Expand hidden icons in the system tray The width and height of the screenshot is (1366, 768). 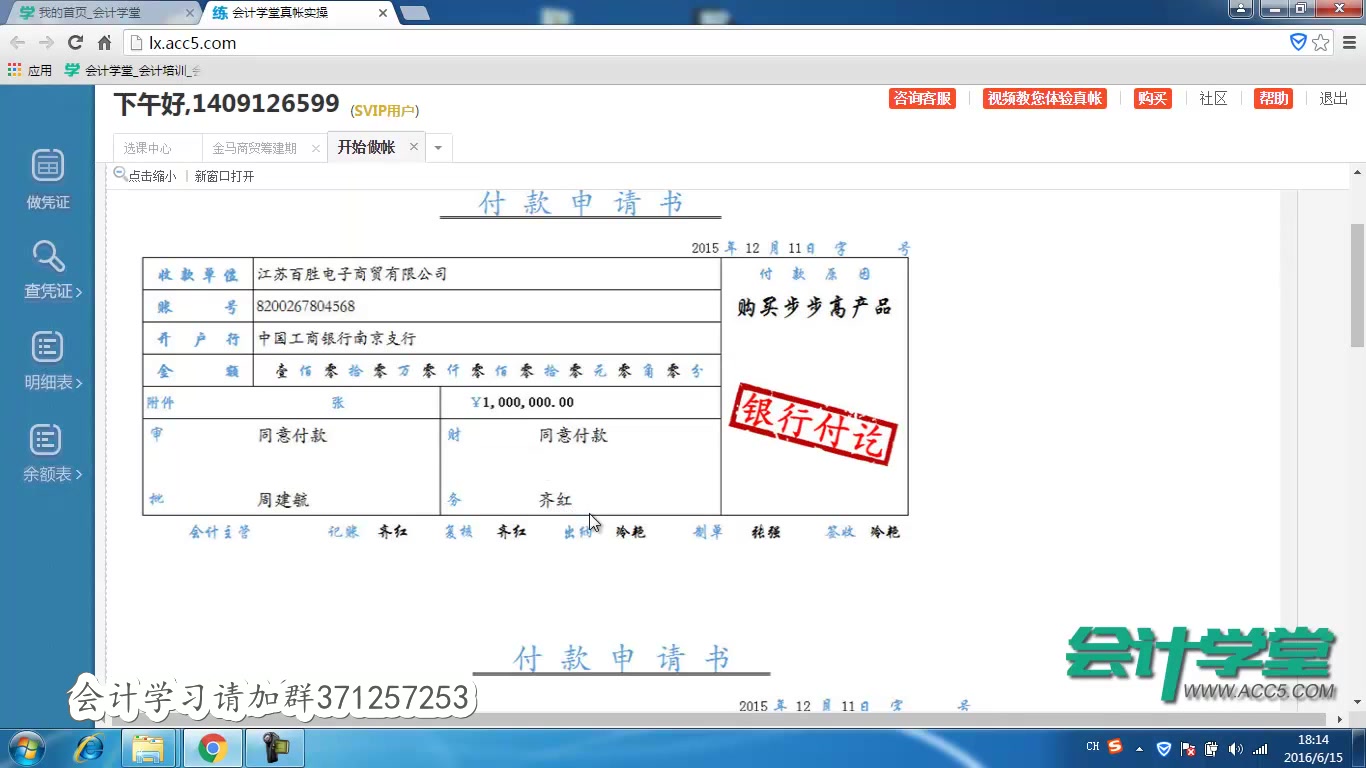(1141, 747)
